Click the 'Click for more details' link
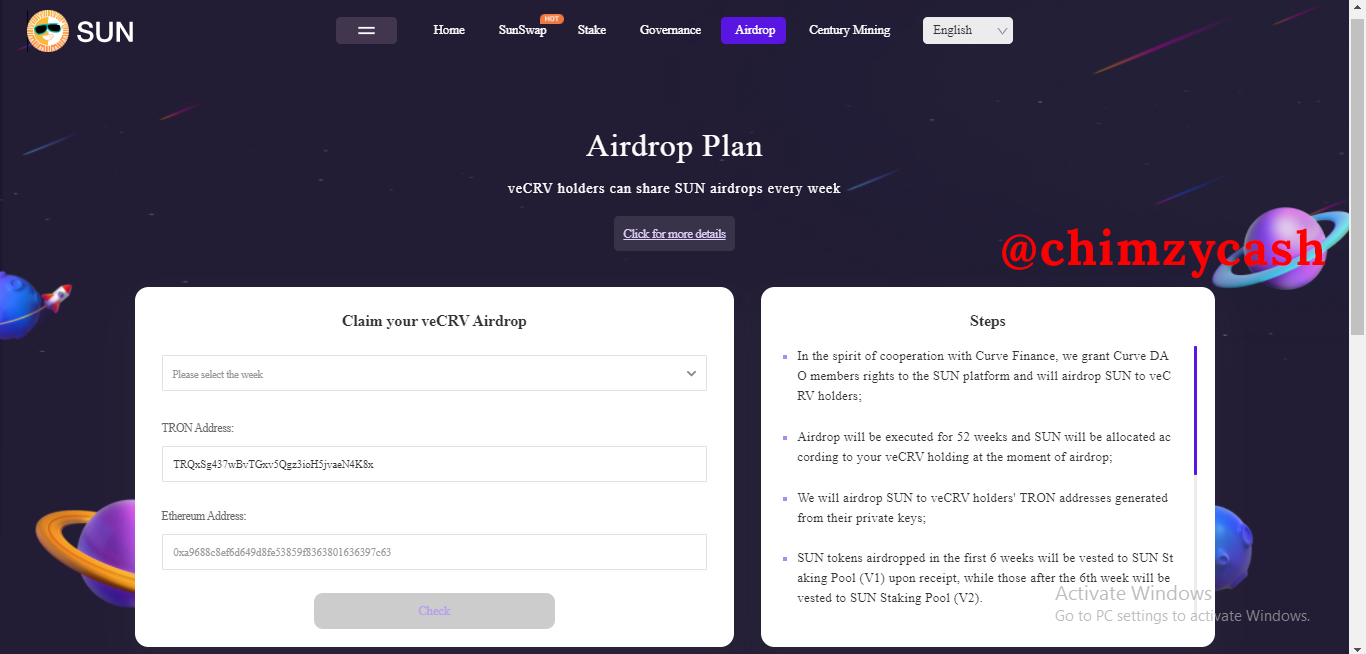 click(x=674, y=234)
